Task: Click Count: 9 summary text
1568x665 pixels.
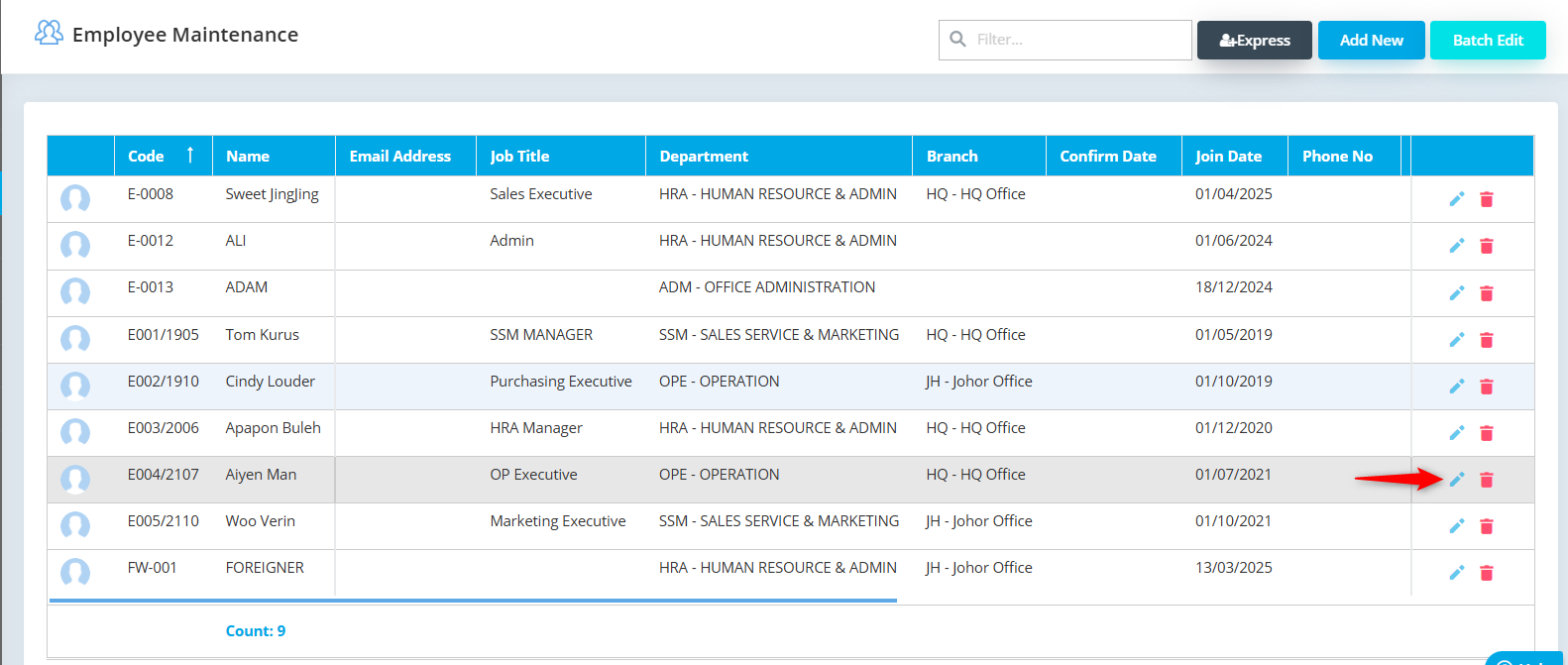Action: (256, 631)
